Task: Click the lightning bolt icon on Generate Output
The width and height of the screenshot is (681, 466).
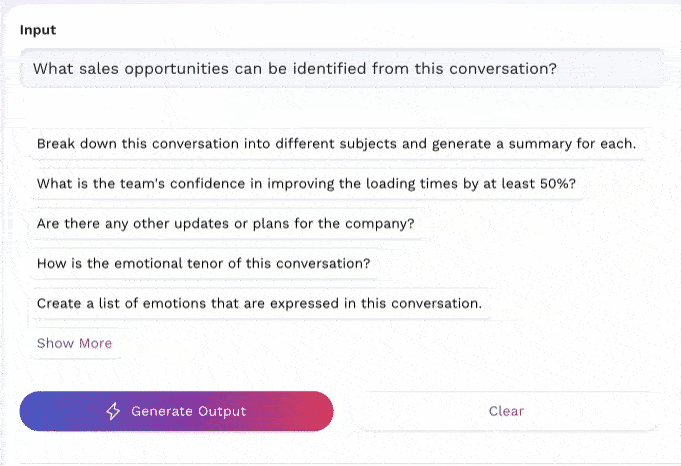Action: pos(113,411)
